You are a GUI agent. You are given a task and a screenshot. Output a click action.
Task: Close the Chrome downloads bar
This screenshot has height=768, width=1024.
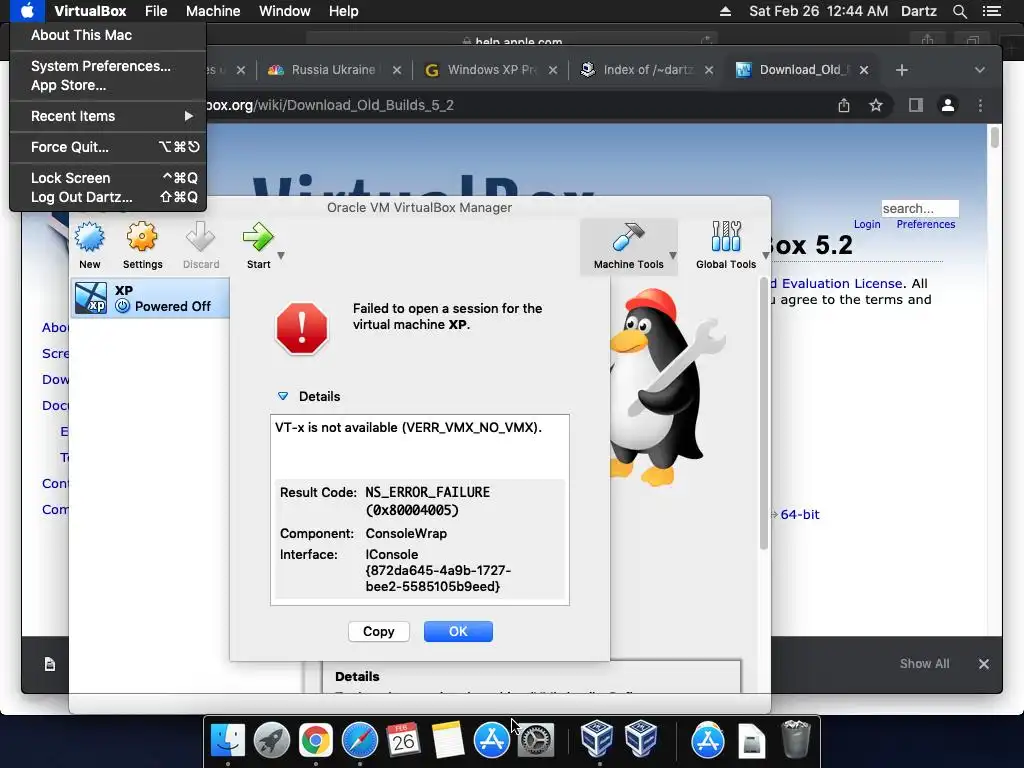(x=984, y=664)
